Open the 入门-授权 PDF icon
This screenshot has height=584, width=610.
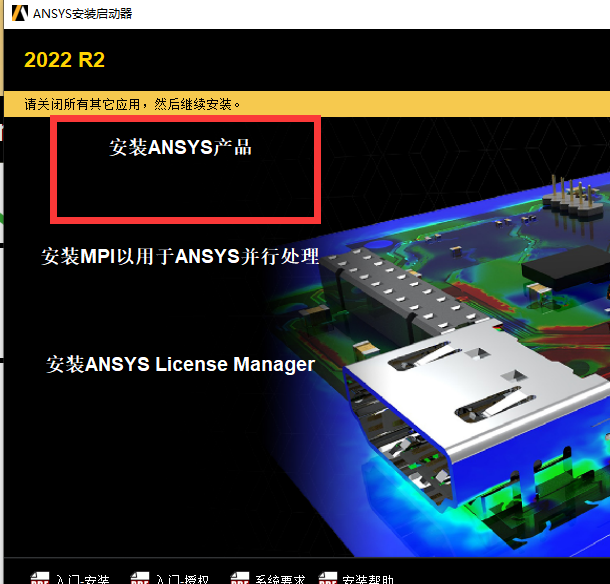click(x=140, y=578)
